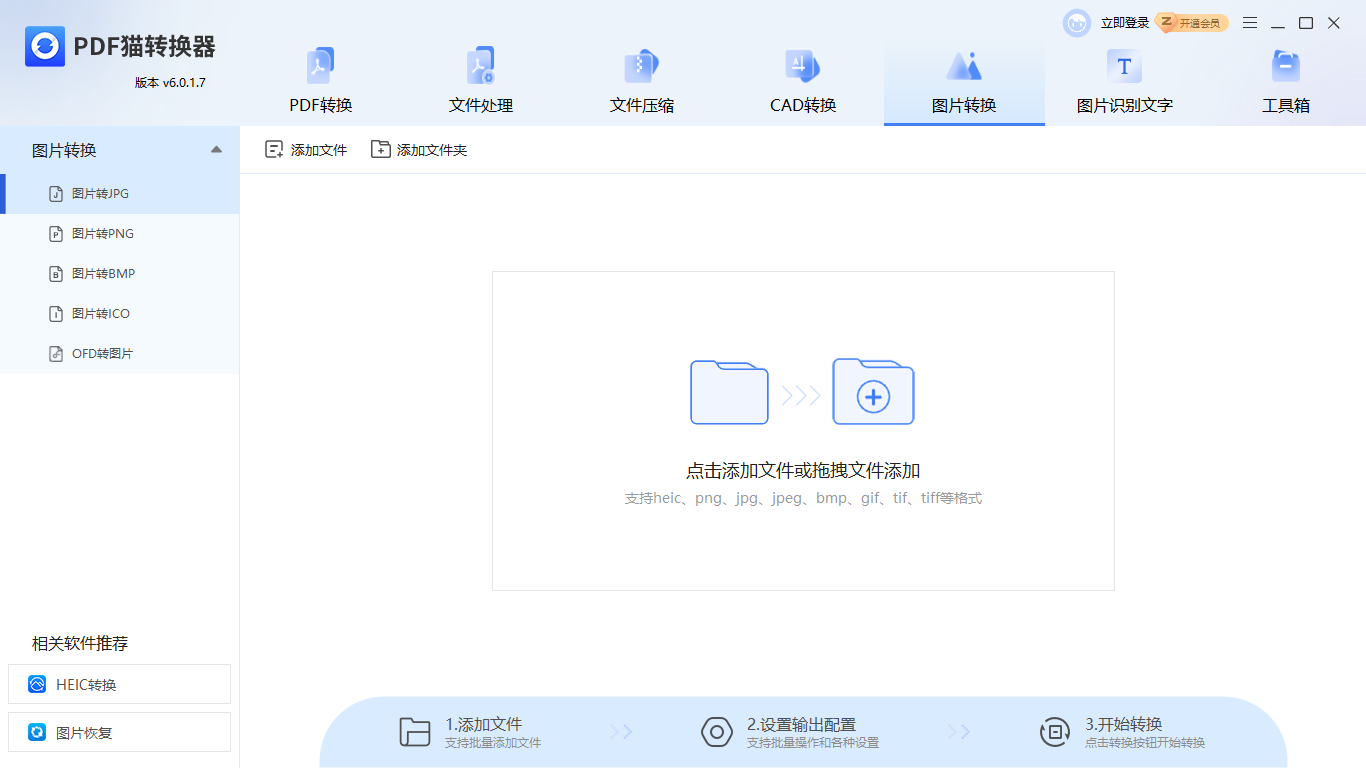Switch to the 文件处理 tab
1366x768 pixels.
coord(479,80)
